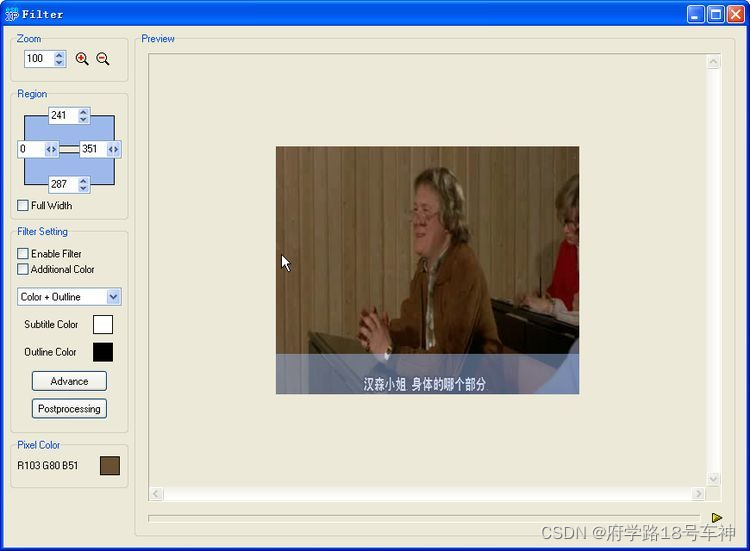Minimize the Filter window

click(695, 14)
